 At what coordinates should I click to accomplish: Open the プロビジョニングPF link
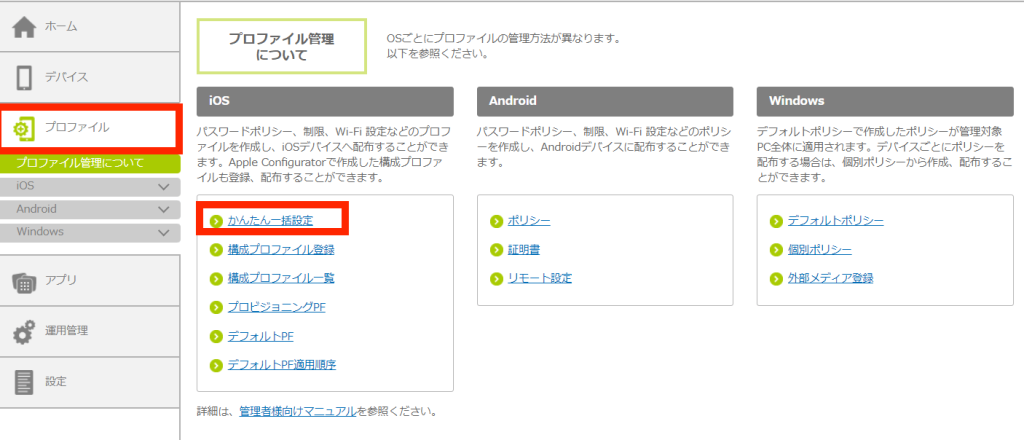pos(276,307)
